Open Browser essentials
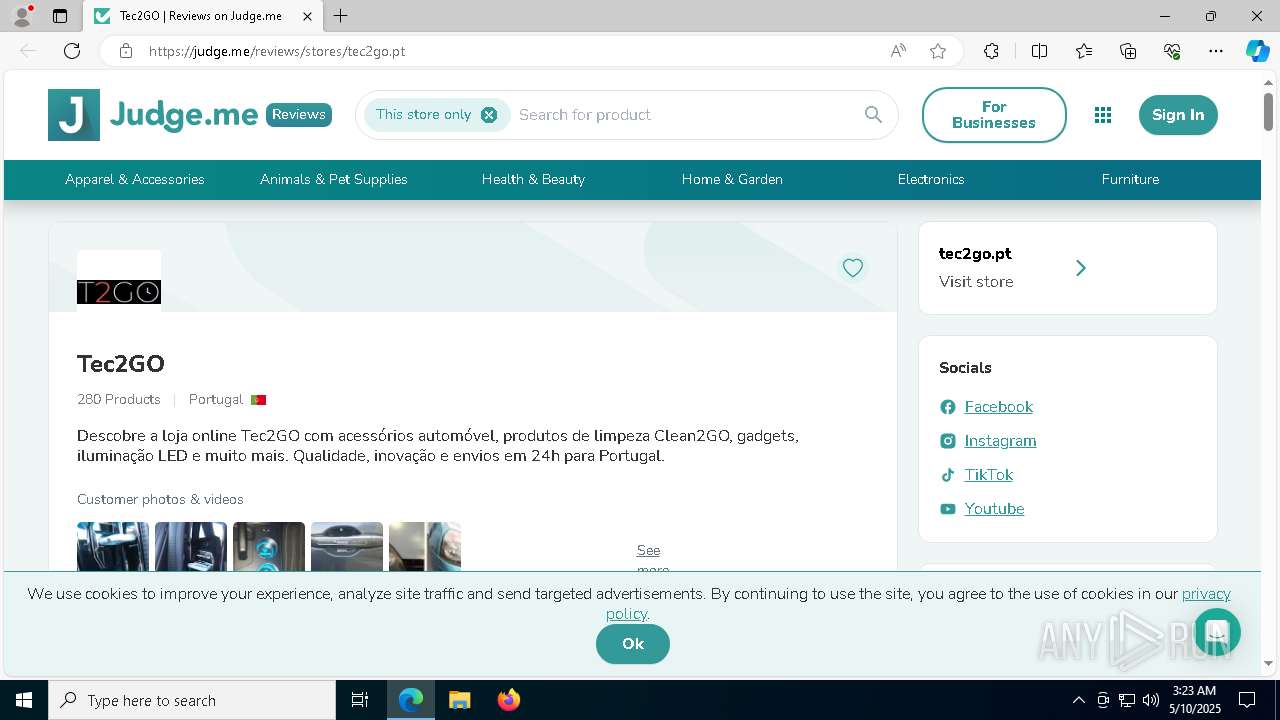 1172,51
